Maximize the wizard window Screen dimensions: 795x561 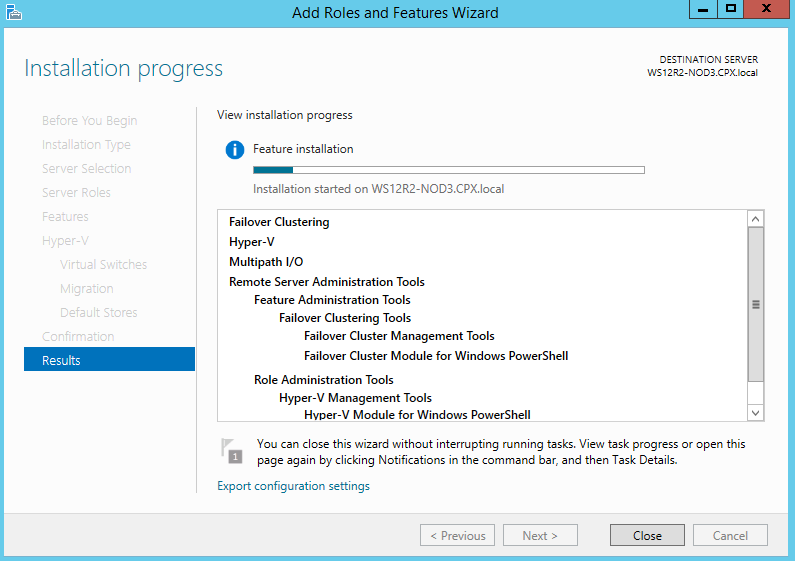point(731,9)
